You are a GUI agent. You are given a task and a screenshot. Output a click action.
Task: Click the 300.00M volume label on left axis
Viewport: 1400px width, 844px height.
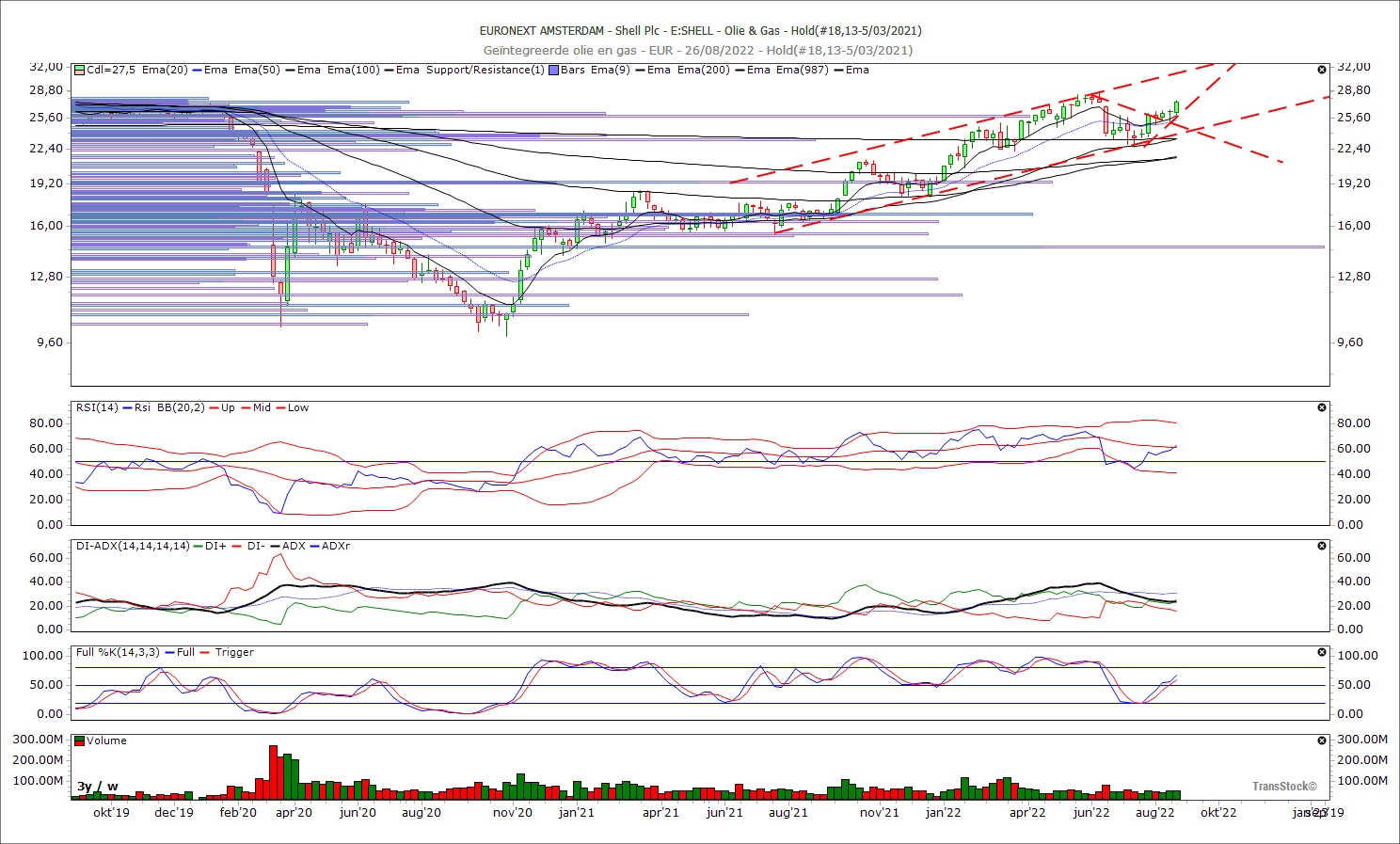point(38,740)
